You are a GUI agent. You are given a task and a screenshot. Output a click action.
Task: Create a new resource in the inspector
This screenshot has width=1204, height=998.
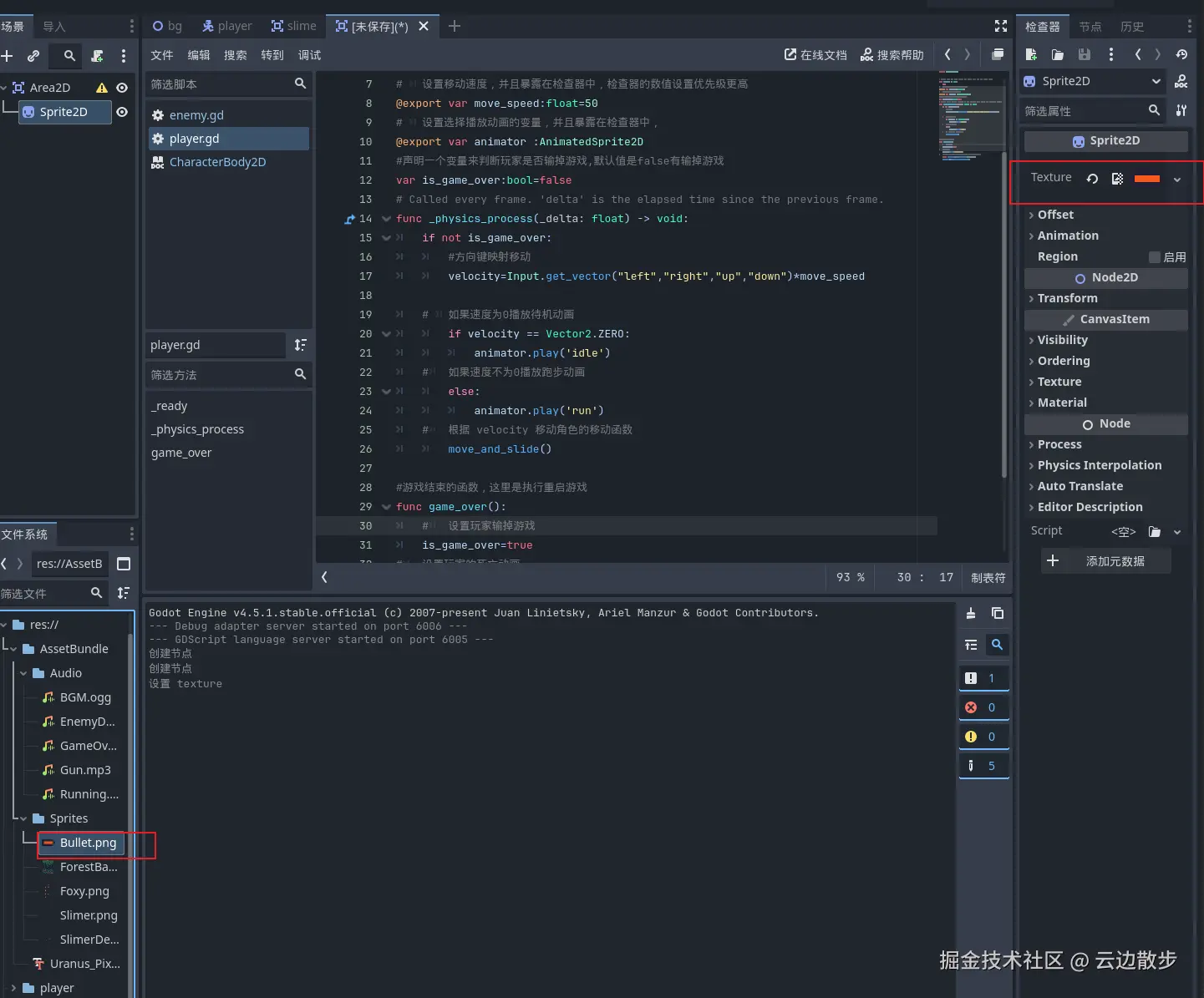coord(1031,54)
